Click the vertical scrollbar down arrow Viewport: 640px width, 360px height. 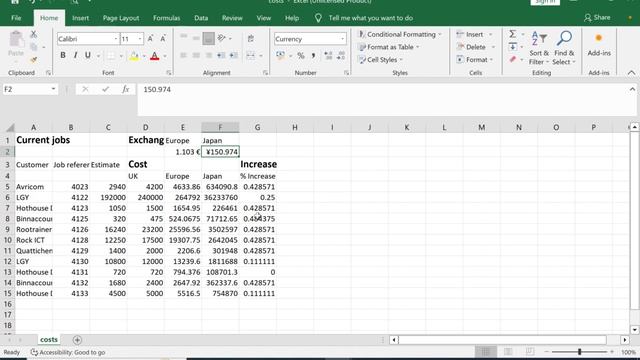pos(634,330)
